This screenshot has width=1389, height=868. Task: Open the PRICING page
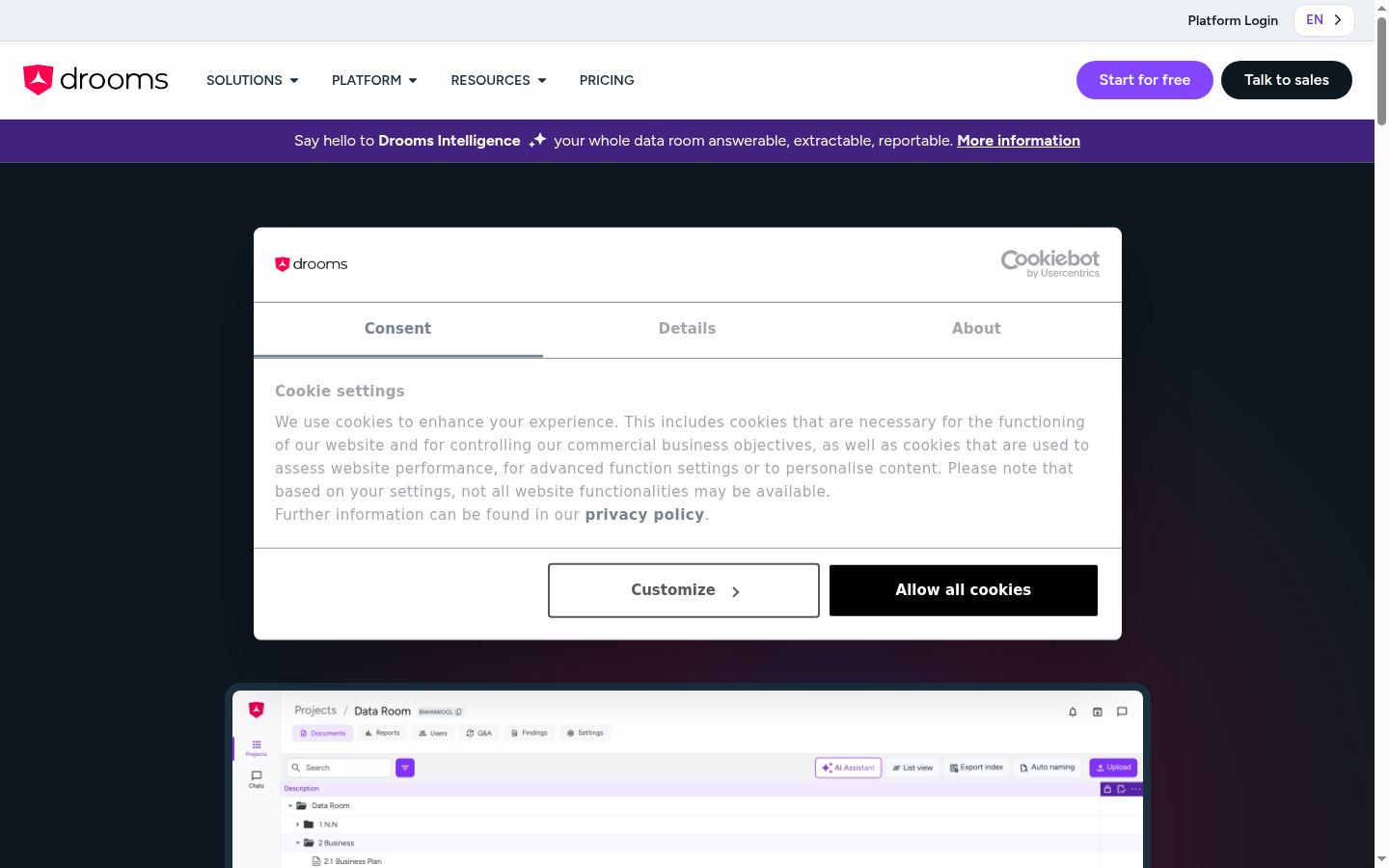pyautogui.click(x=607, y=80)
